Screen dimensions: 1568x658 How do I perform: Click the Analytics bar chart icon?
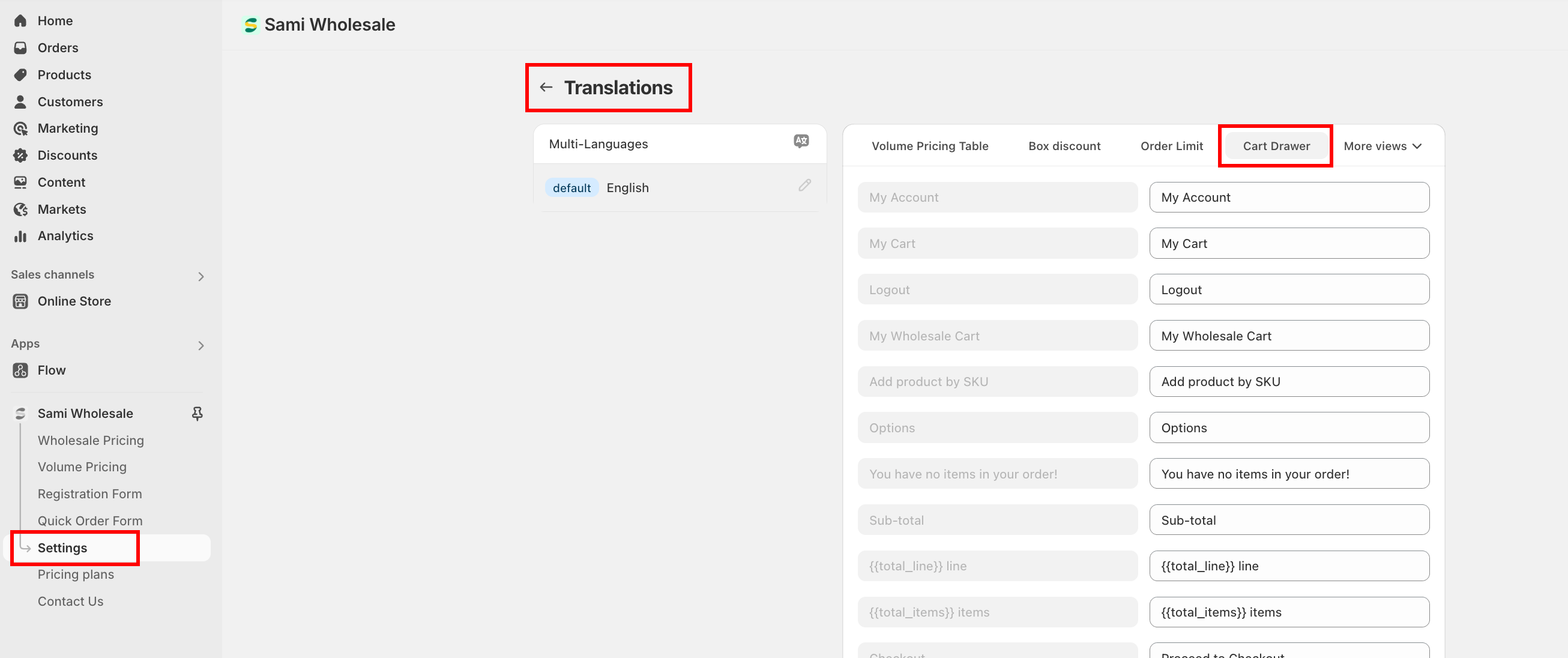[x=20, y=236]
